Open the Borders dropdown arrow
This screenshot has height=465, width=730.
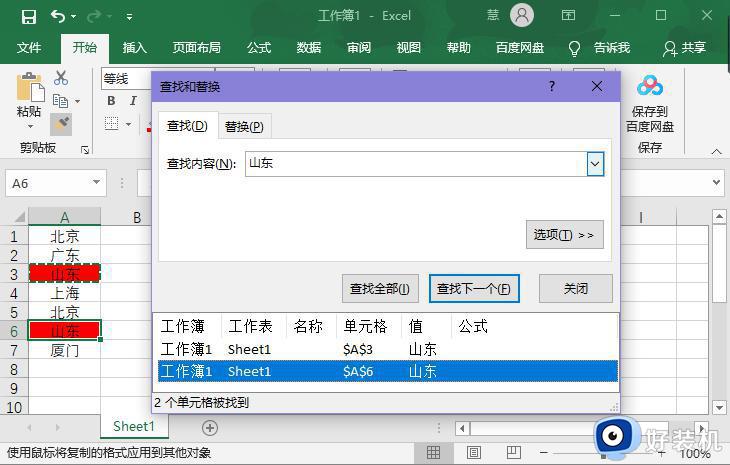(128, 124)
